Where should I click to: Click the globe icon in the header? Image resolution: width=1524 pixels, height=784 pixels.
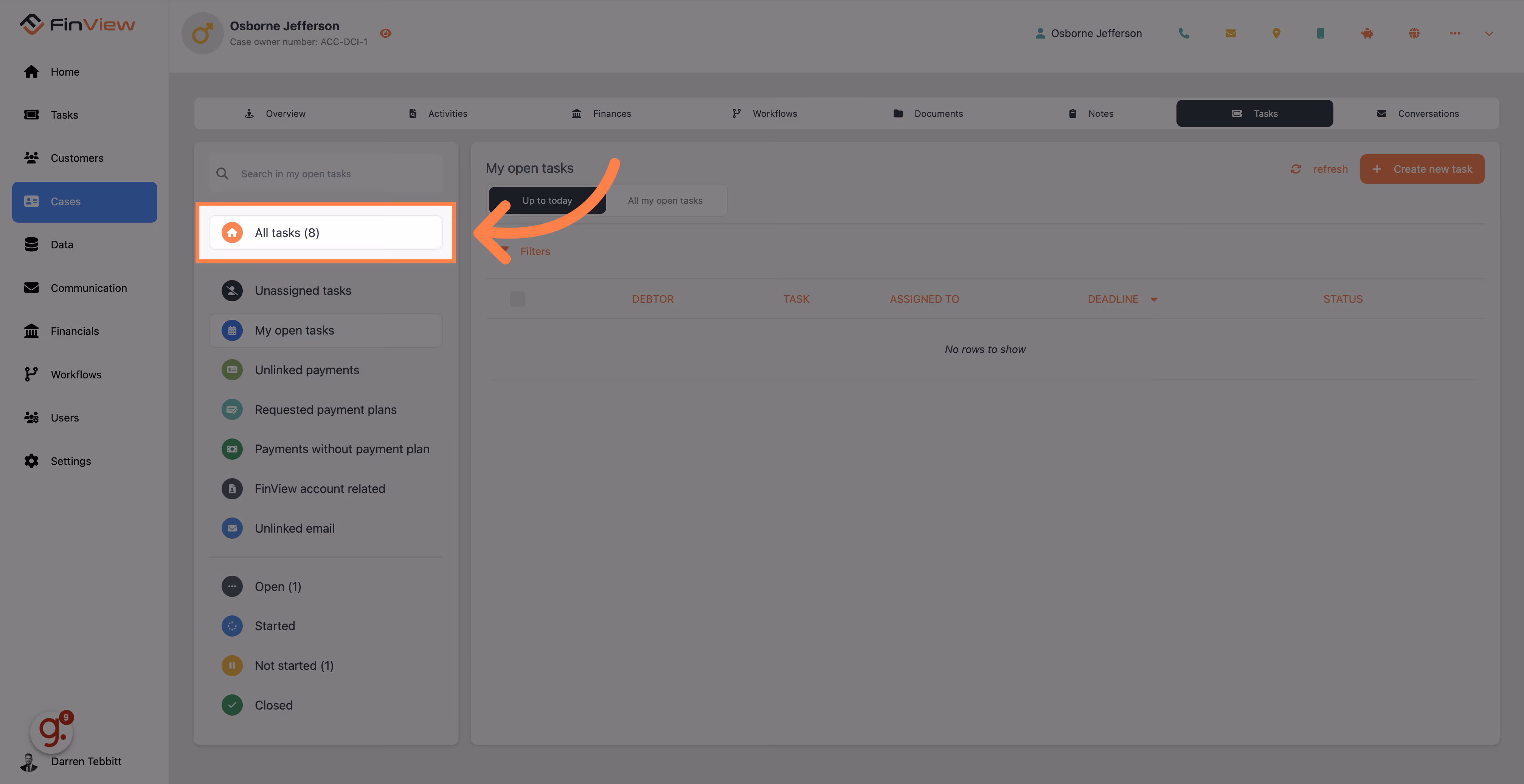click(x=1414, y=34)
